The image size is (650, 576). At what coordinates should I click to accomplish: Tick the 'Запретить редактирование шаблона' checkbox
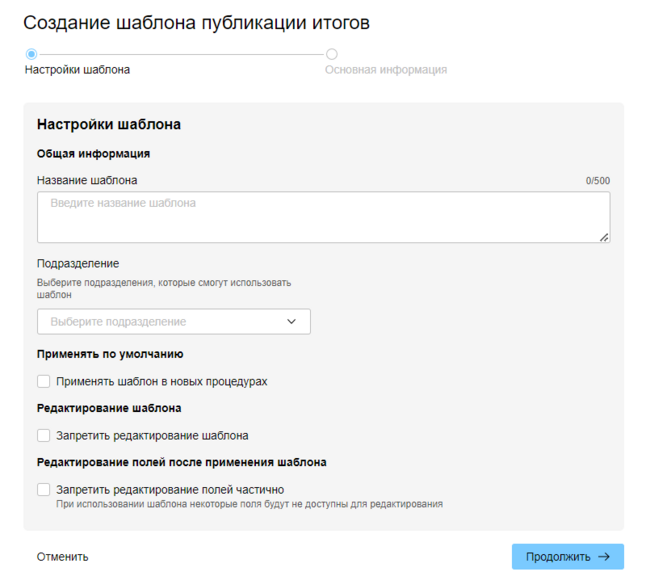coord(44,436)
